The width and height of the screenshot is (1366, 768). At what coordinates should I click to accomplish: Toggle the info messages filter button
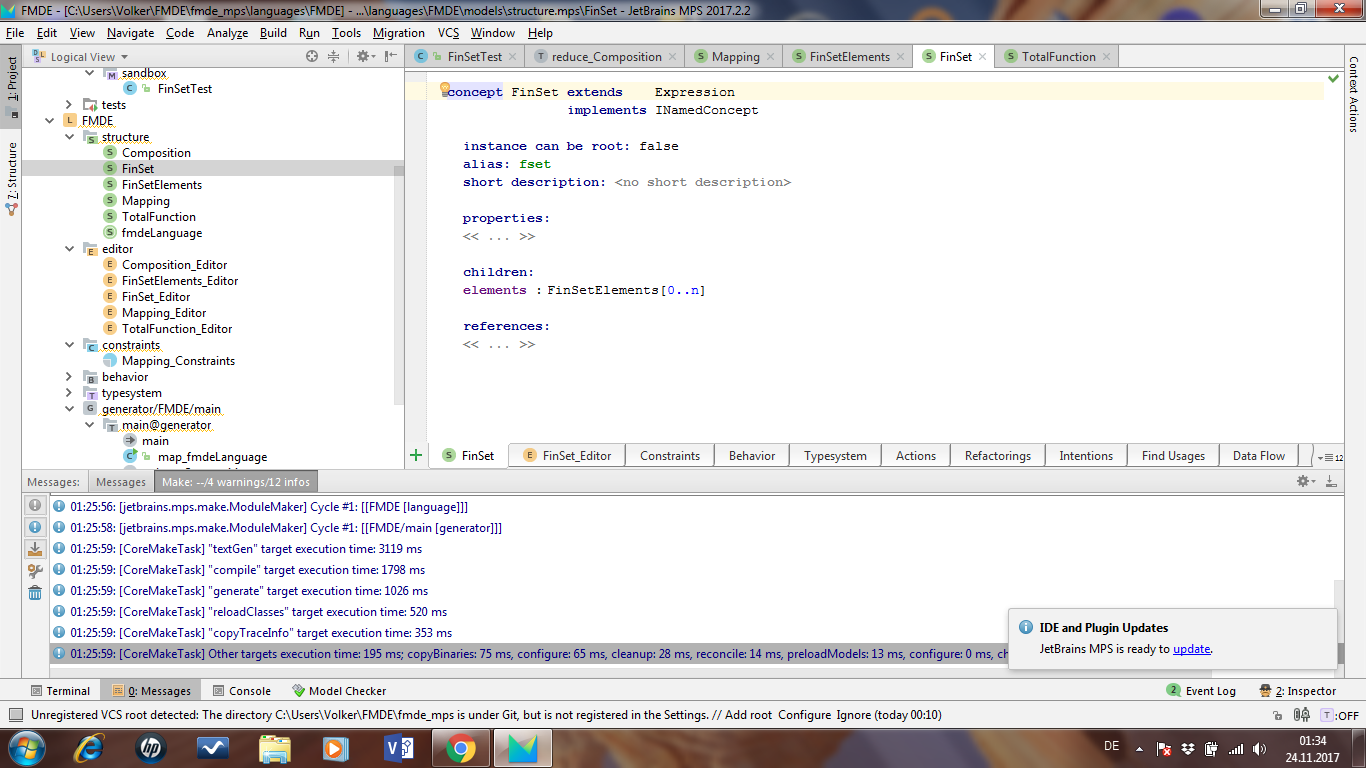[x=35, y=527]
